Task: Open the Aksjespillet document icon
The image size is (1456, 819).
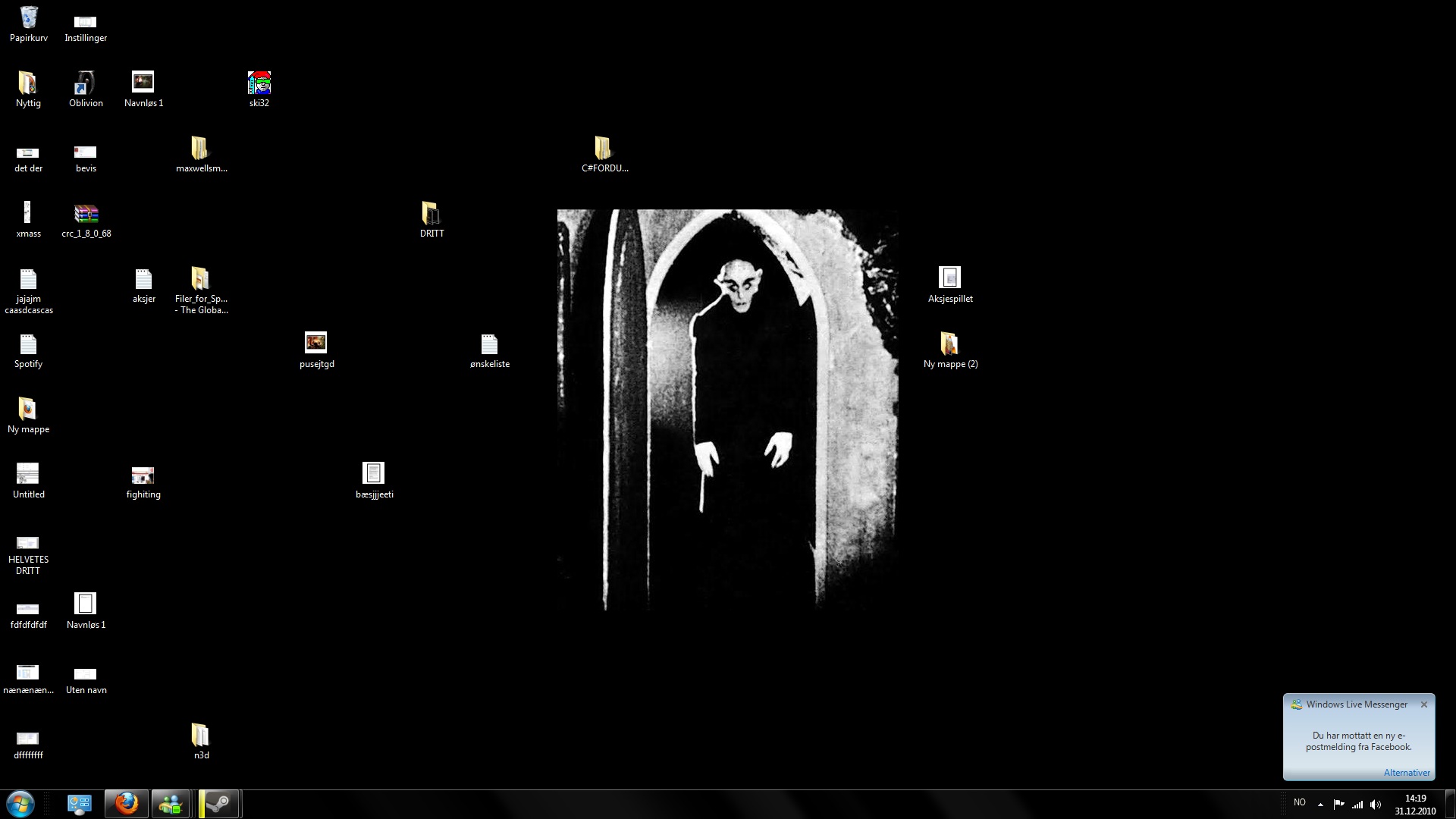Action: (x=950, y=285)
